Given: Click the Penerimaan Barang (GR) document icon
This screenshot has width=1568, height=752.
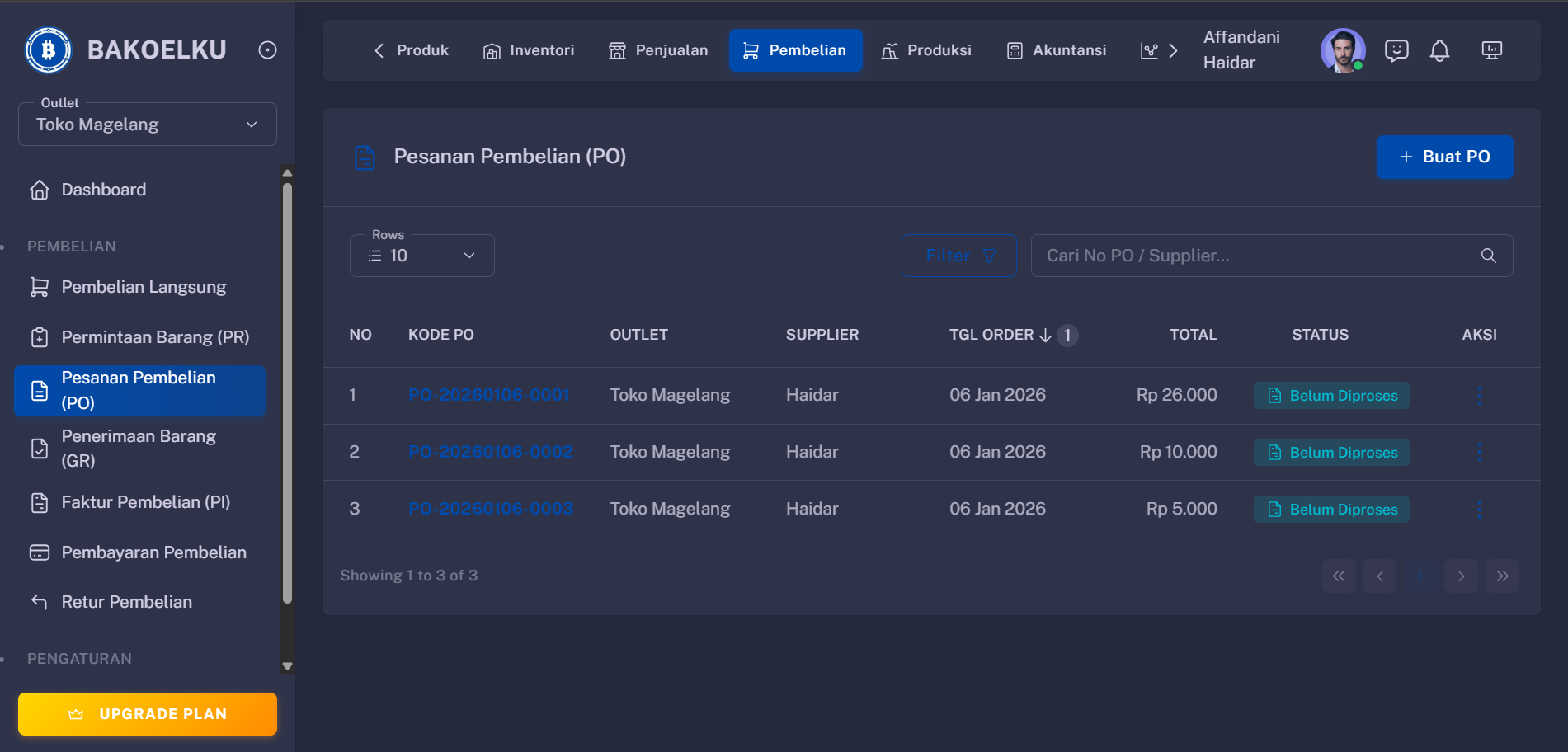Looking at the screenshot, I should tap(40, 448).
